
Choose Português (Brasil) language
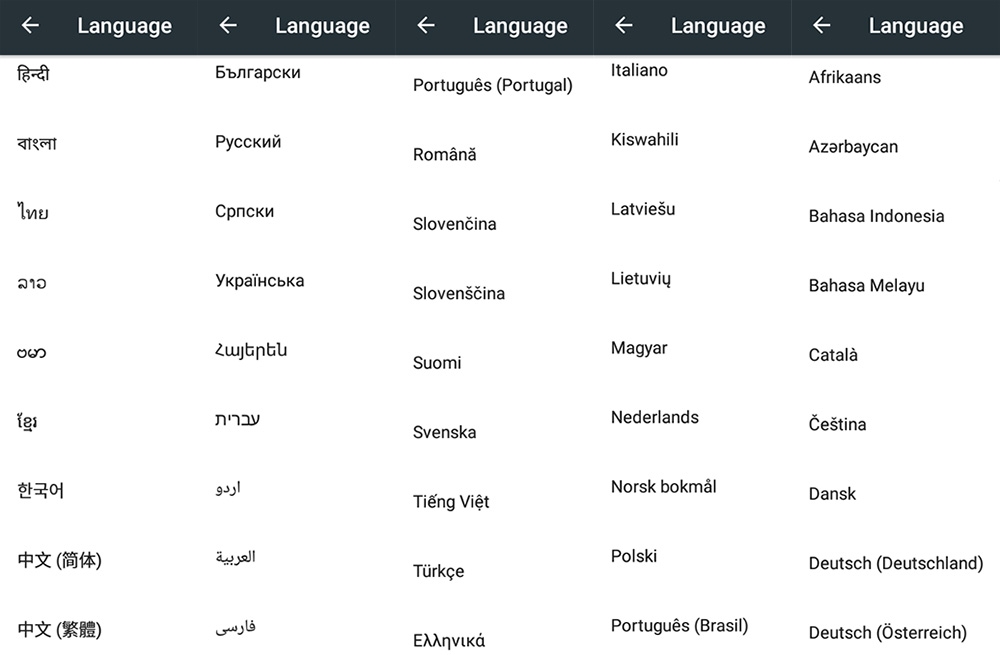(679, 626)
